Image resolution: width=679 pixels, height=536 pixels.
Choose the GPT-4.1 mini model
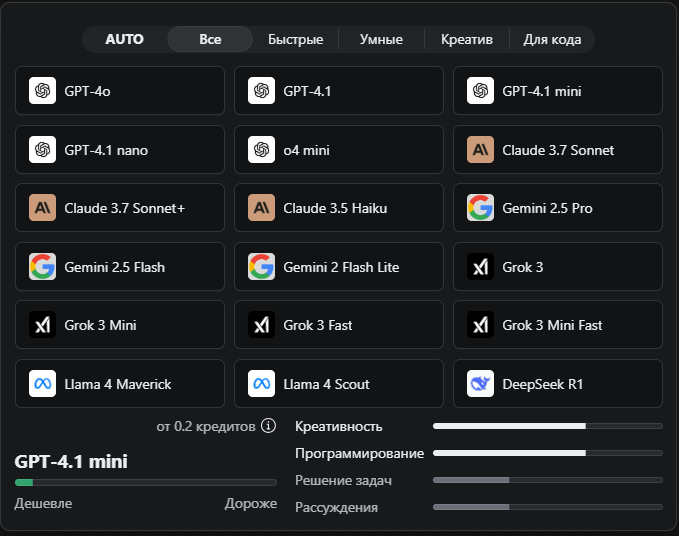point(557,91)
